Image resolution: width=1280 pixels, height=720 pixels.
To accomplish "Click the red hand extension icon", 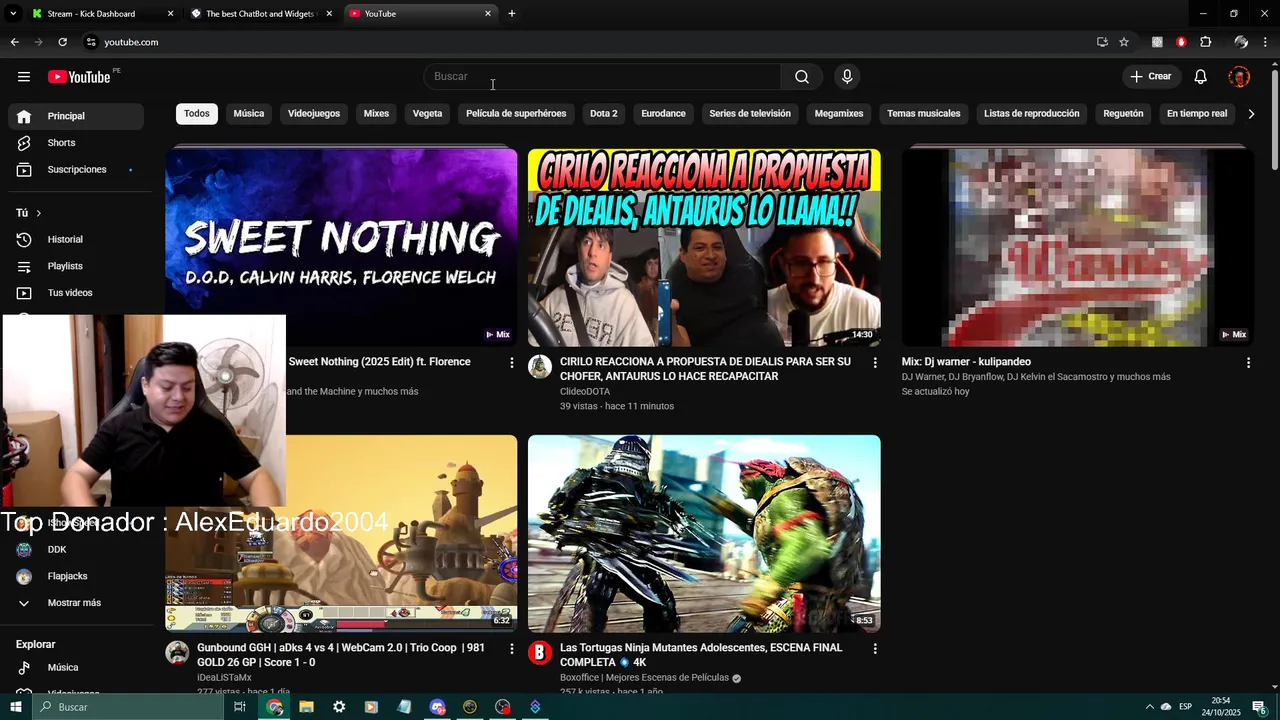I will coord(1181,42).
